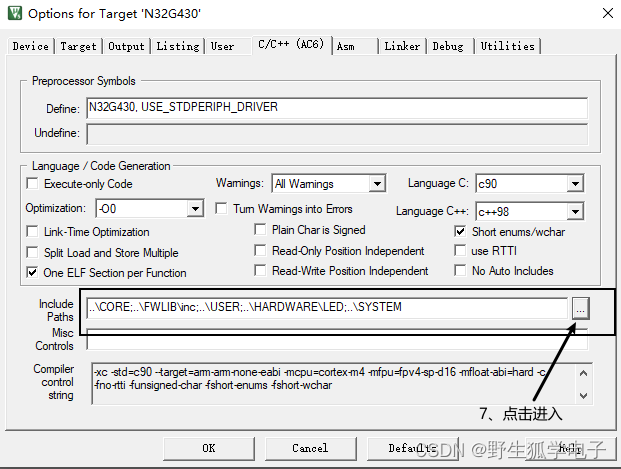Click in the Include Paths field
This screenshot has height=469, width=621.
(327, 308)
